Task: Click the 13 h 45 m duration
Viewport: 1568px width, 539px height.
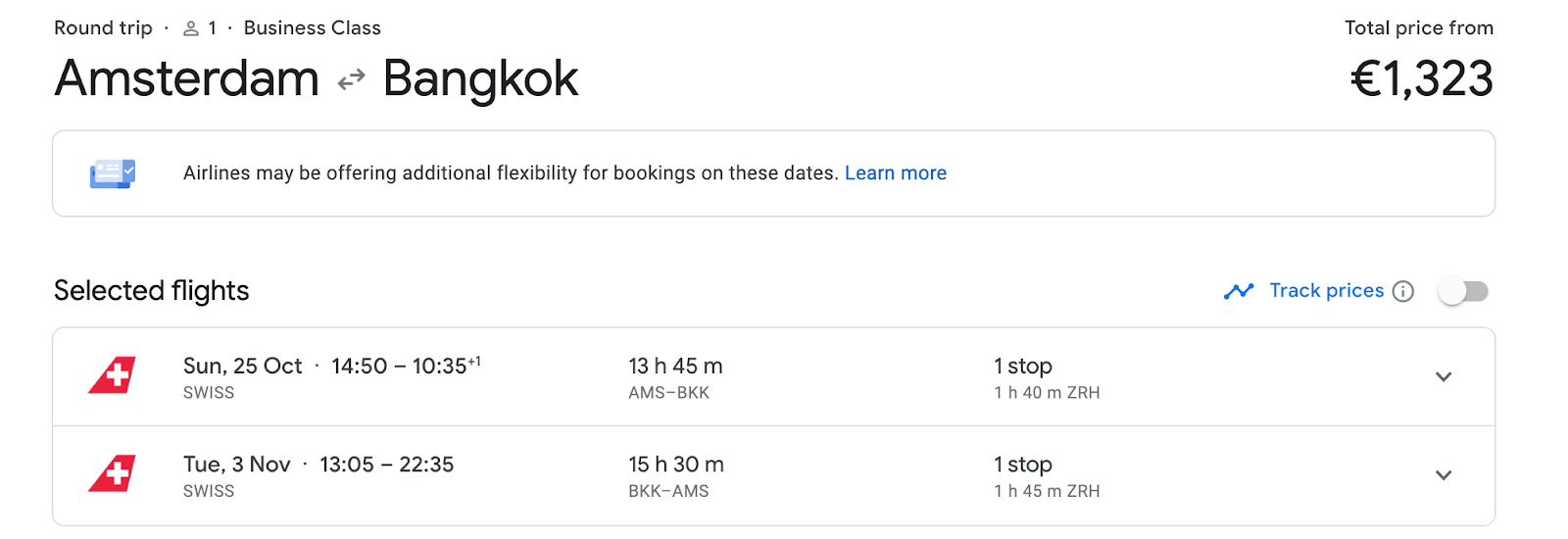Action: [675, 367]
